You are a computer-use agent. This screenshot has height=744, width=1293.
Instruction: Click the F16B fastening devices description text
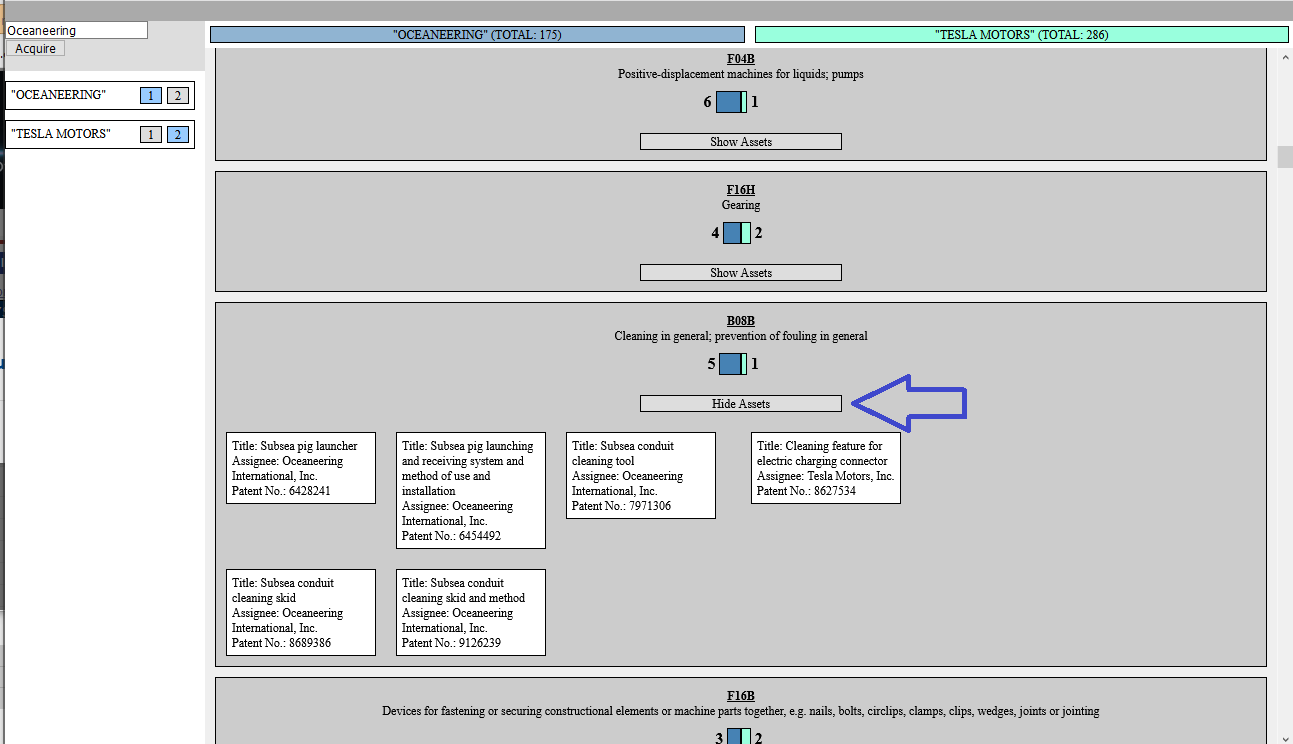pos(741,711)
